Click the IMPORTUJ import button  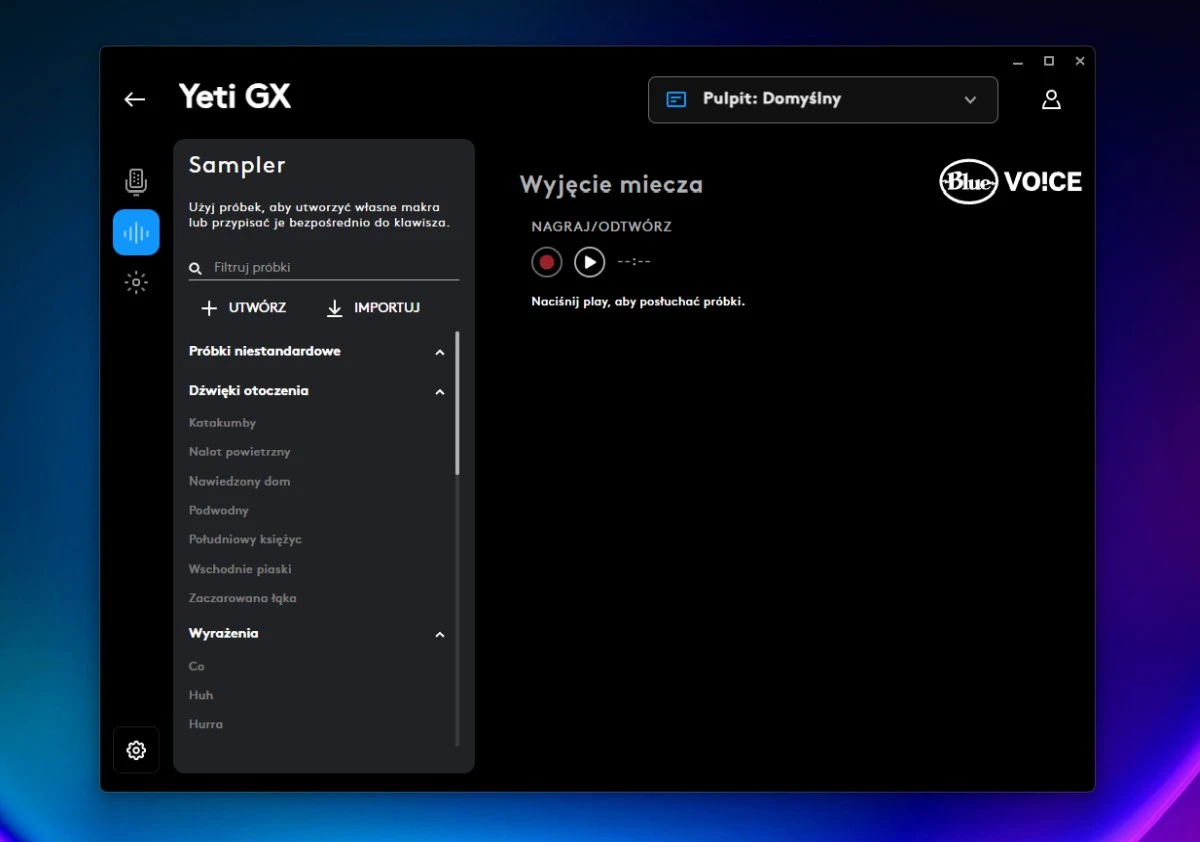(x=373, y=308)
